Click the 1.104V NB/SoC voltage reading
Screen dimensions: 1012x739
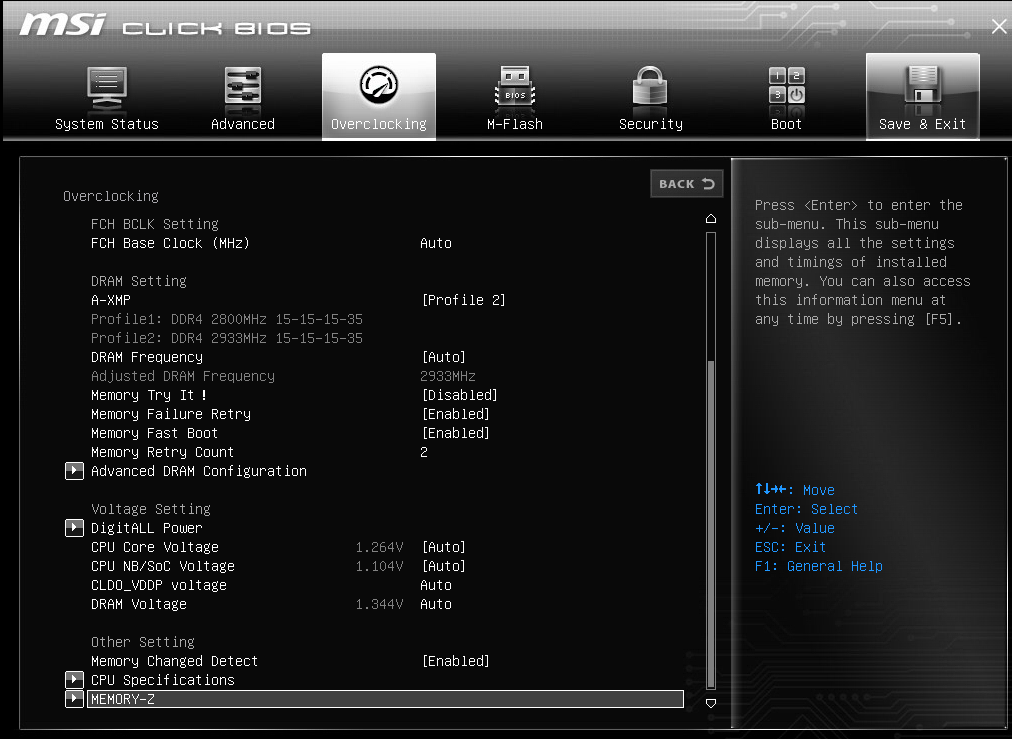point(380,566)
